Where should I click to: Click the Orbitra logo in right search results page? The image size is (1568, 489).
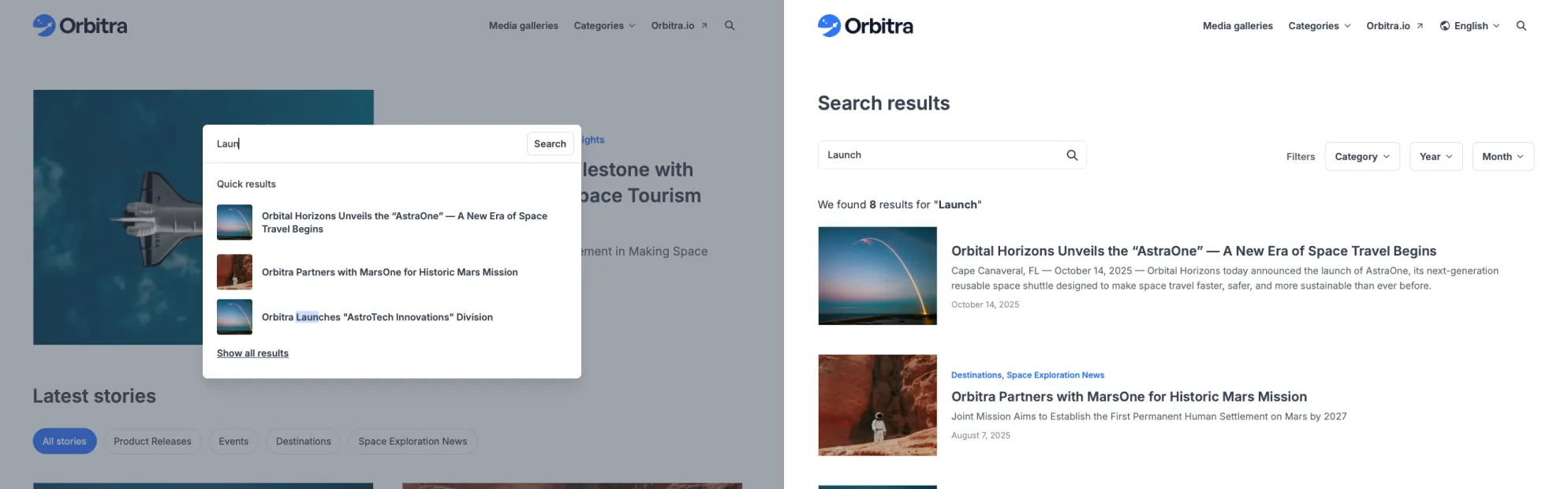pos(865,26)
